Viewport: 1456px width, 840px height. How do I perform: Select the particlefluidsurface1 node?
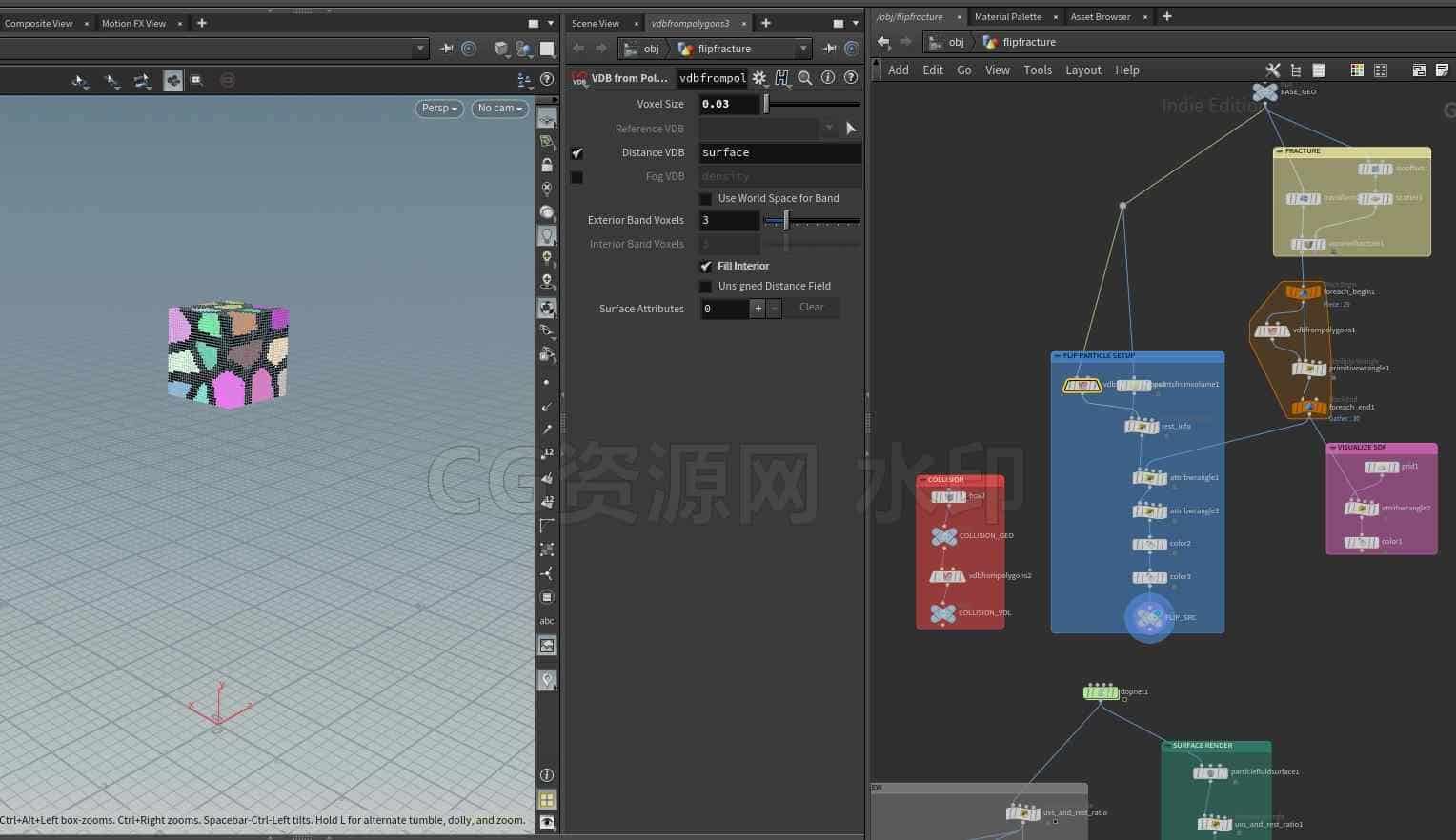[1210, 772]
